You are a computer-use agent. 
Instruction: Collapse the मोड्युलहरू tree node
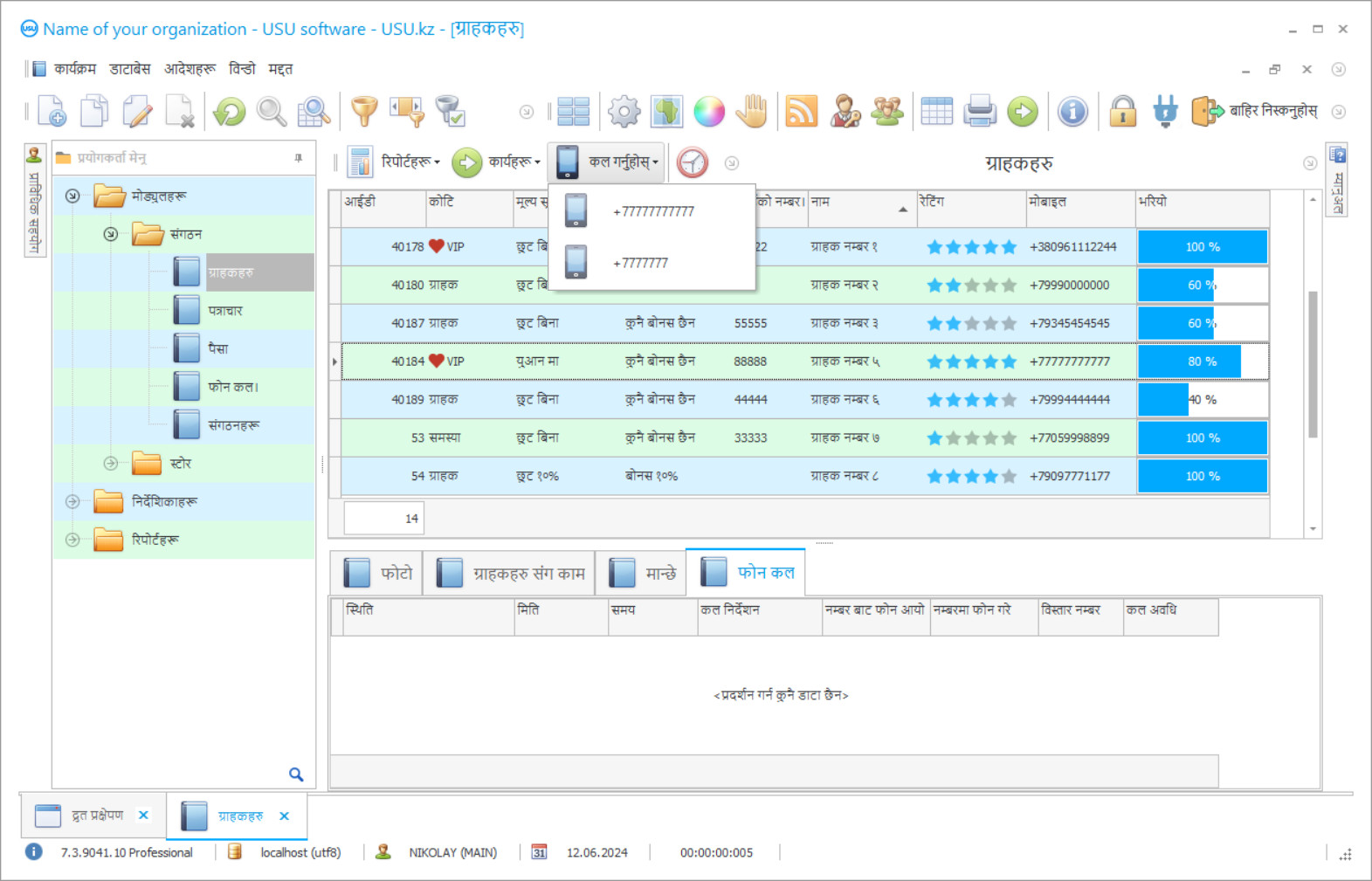click(x=72, y=196)
